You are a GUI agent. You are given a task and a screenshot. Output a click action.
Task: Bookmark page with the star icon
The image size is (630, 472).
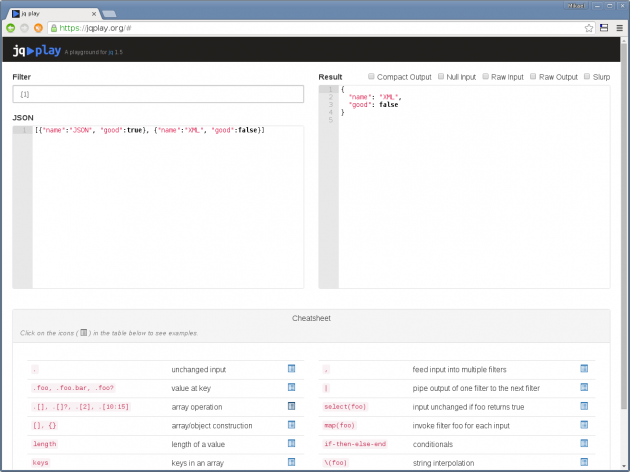click(589, 28)
